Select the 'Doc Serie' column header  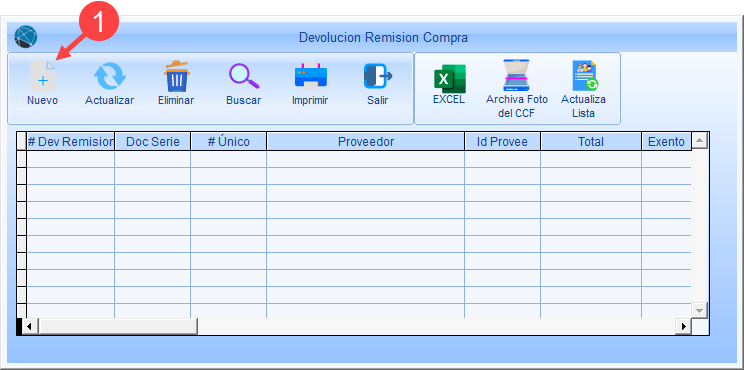[153, 141]
